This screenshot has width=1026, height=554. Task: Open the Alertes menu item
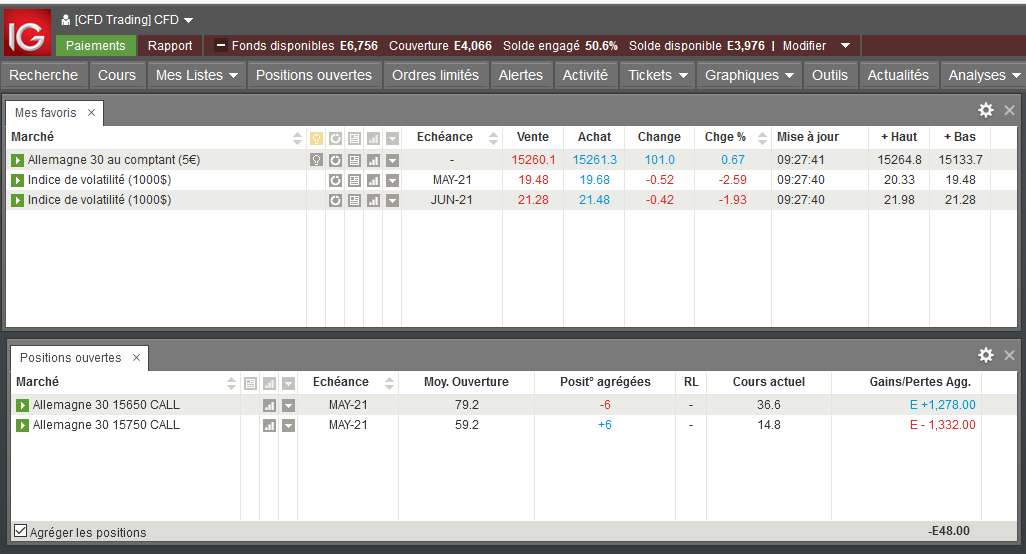coord(521,75)
